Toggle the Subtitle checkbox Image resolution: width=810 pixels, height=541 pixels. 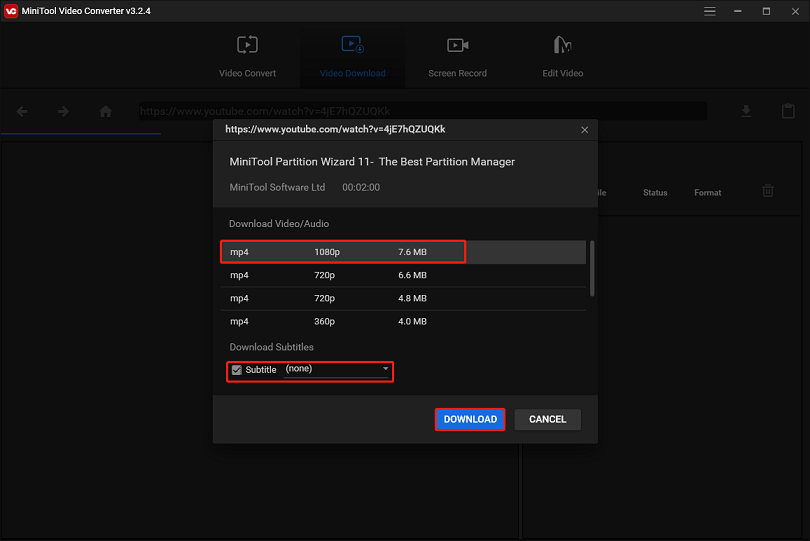[x=237, y=370]
